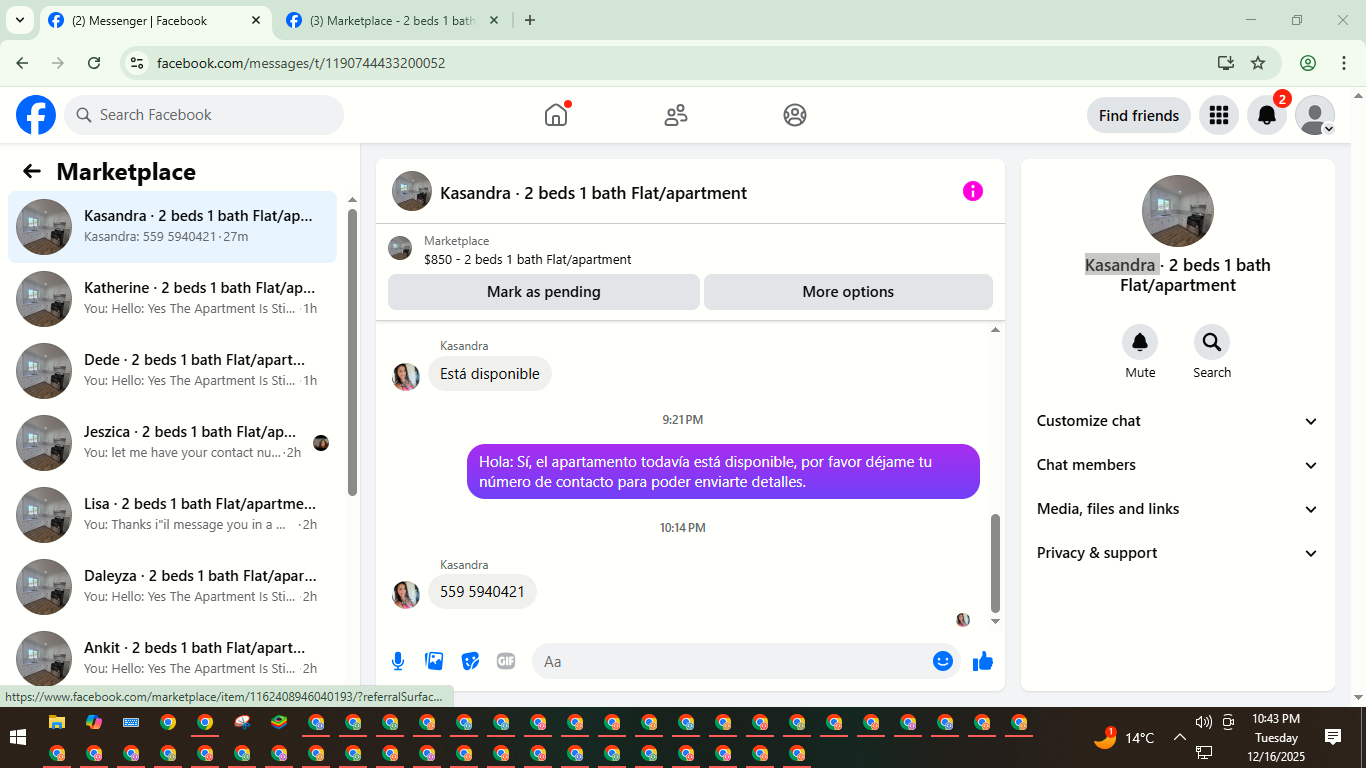This screenshot has width=1366, height=768.
Task: Expand the Customize chat section
Action: point(1178,421)
